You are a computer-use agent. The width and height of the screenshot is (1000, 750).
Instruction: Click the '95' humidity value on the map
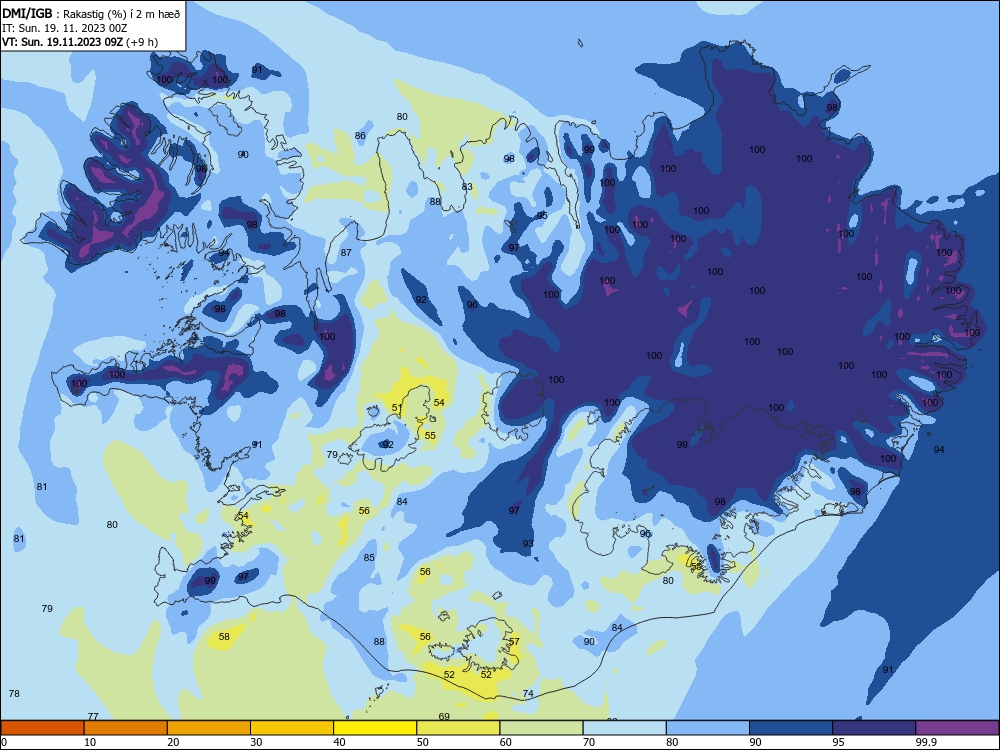tap(542, 216)
